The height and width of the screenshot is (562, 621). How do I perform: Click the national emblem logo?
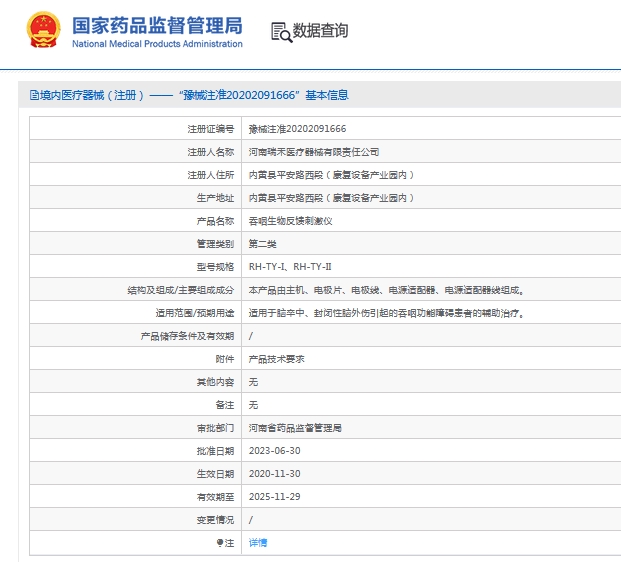[44, 30]
